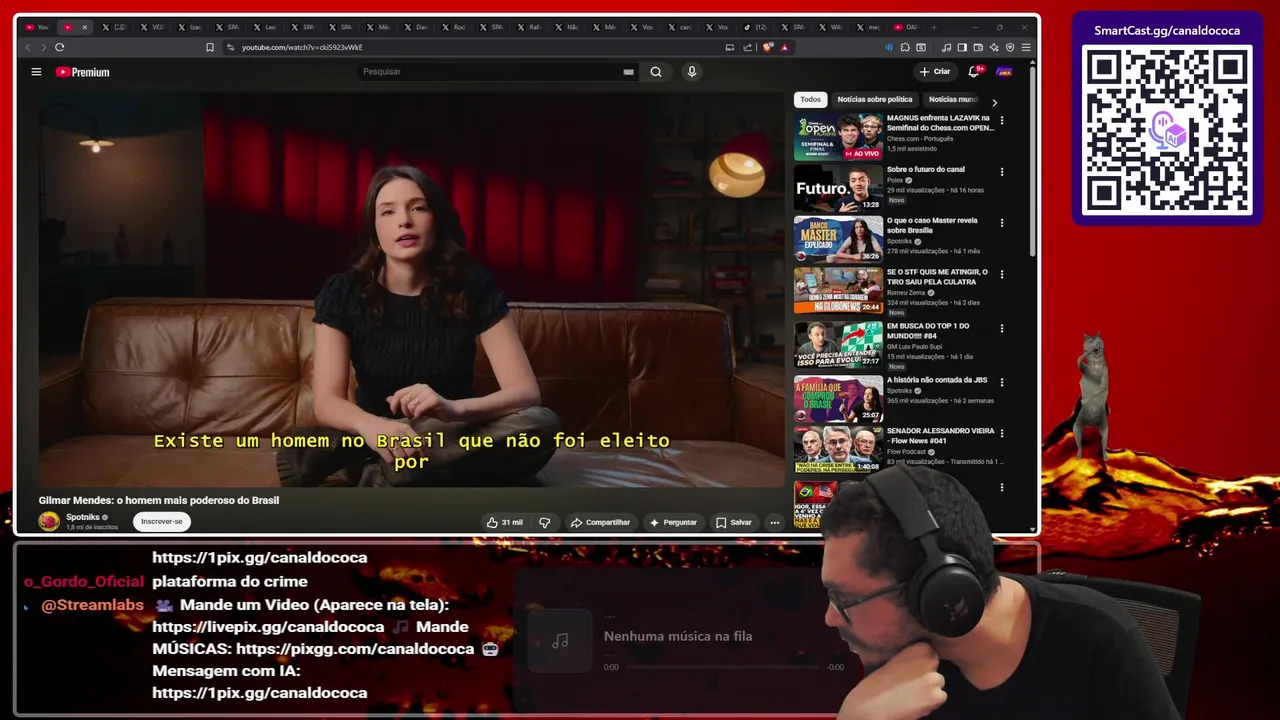The width and height of the screenshot is (1280, 720).
Task: Save the video with Salvar
Action: coord(733,522)
